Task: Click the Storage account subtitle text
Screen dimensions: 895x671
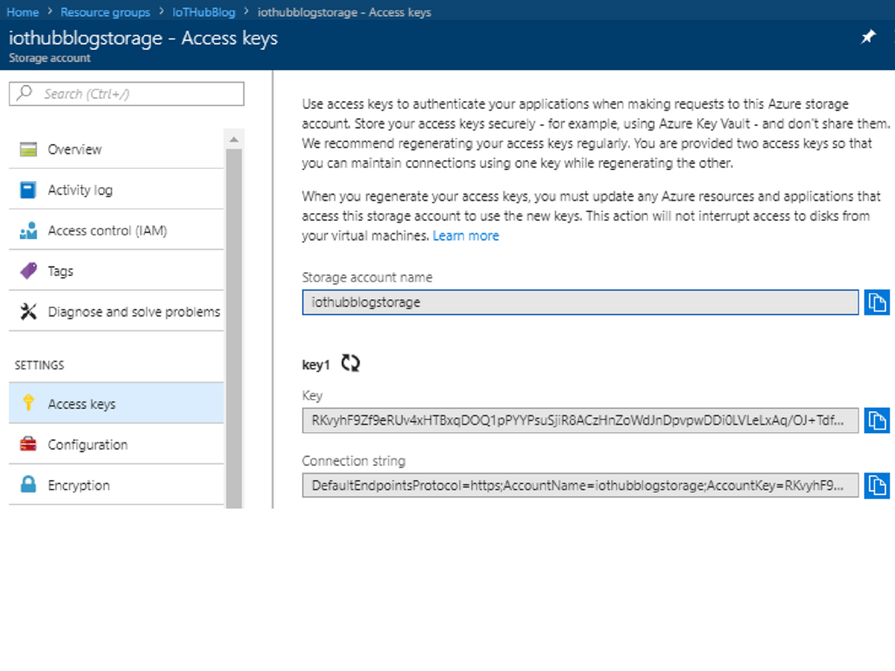Action: tap(50, 58)
